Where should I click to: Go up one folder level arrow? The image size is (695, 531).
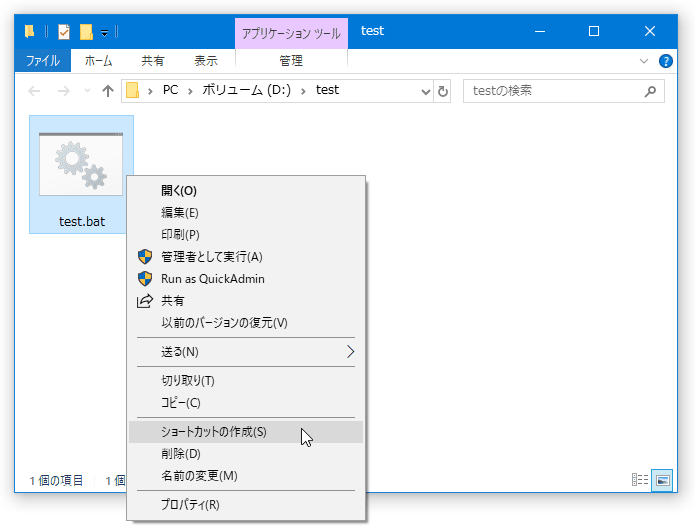pyautogui.click(x=108, y=91)
